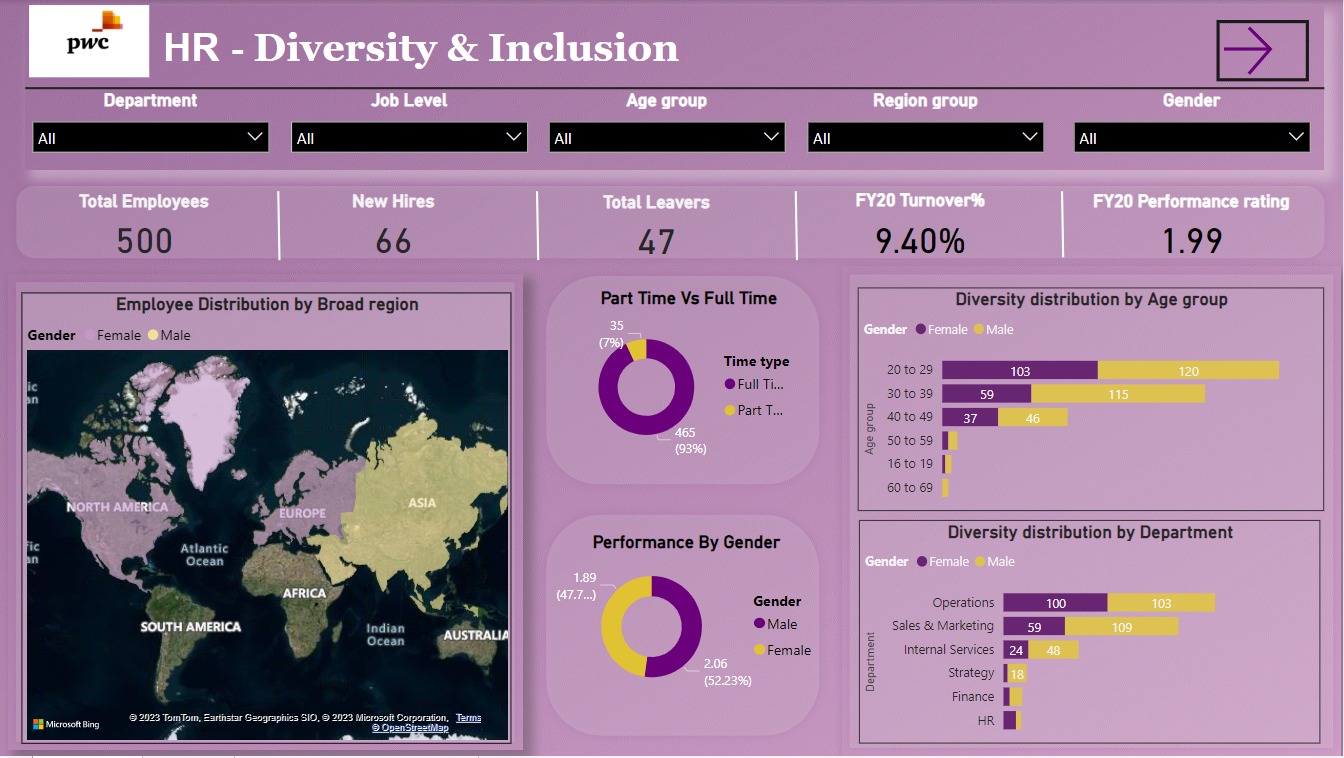
Task: Click Male legend marker in Department chart
Action: (980, 562)
